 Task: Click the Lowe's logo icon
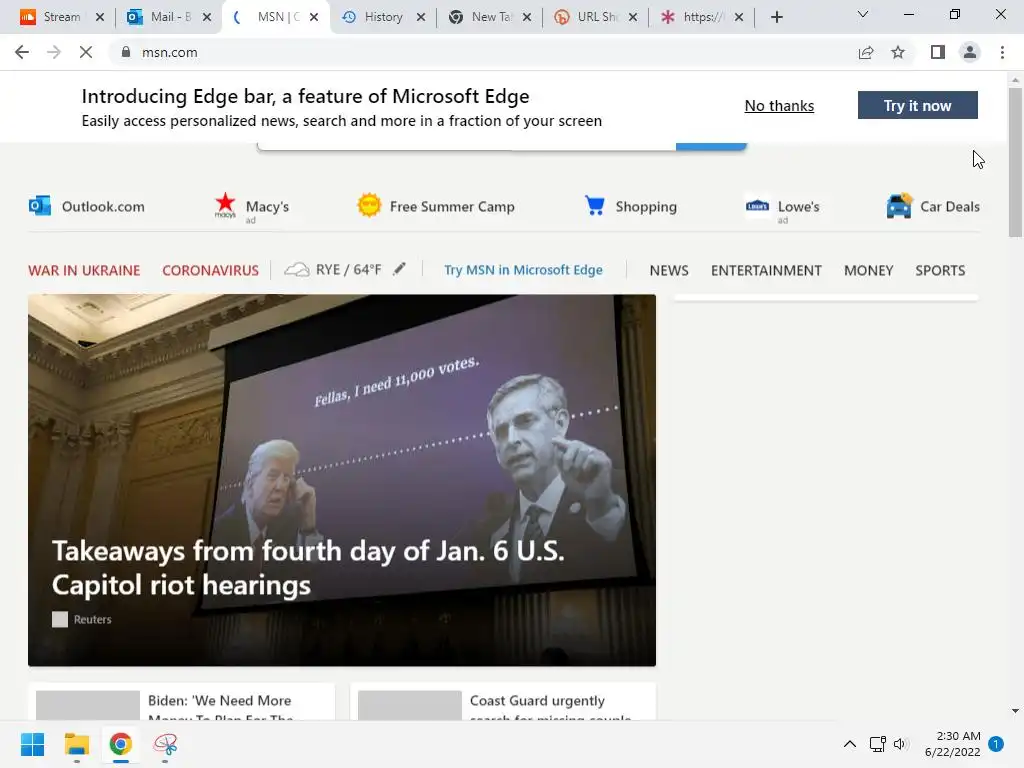[x=757, y=206]
